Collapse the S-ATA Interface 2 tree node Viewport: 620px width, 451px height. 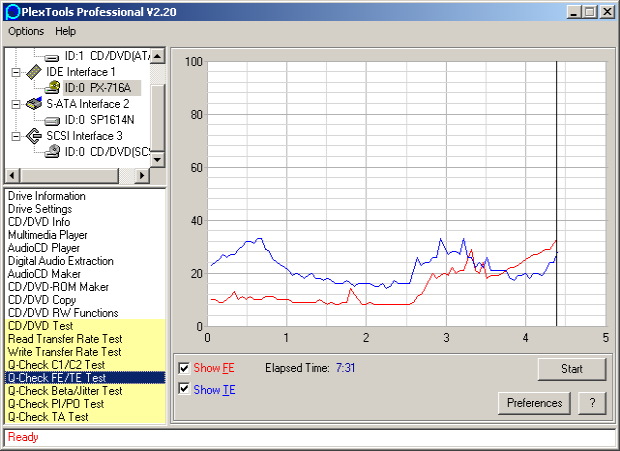coord(16,104)
